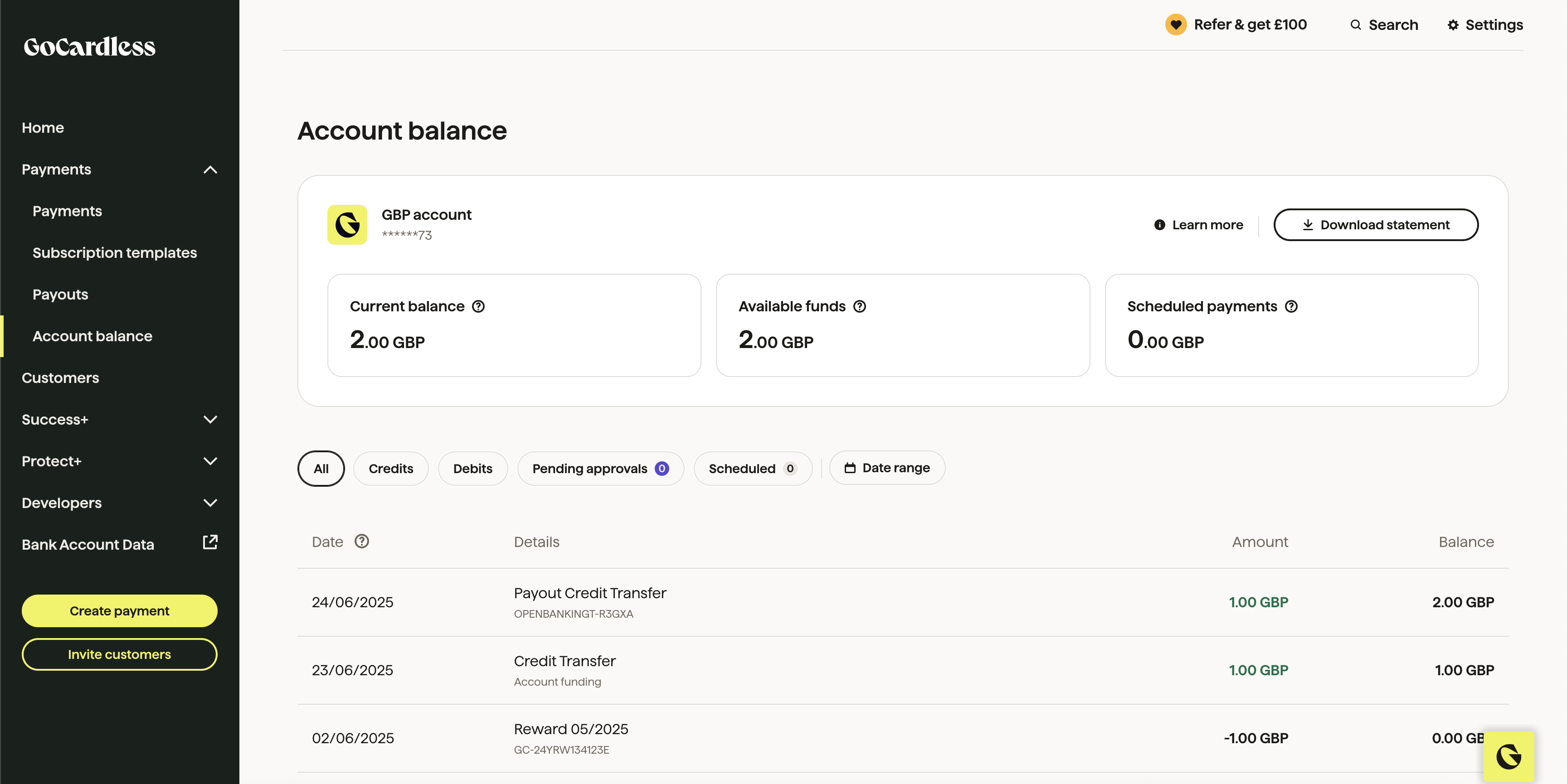The height and width of the screenshot is (784, 1567).
Task: Click the Search text in header
Action: tap(1393, 25)
